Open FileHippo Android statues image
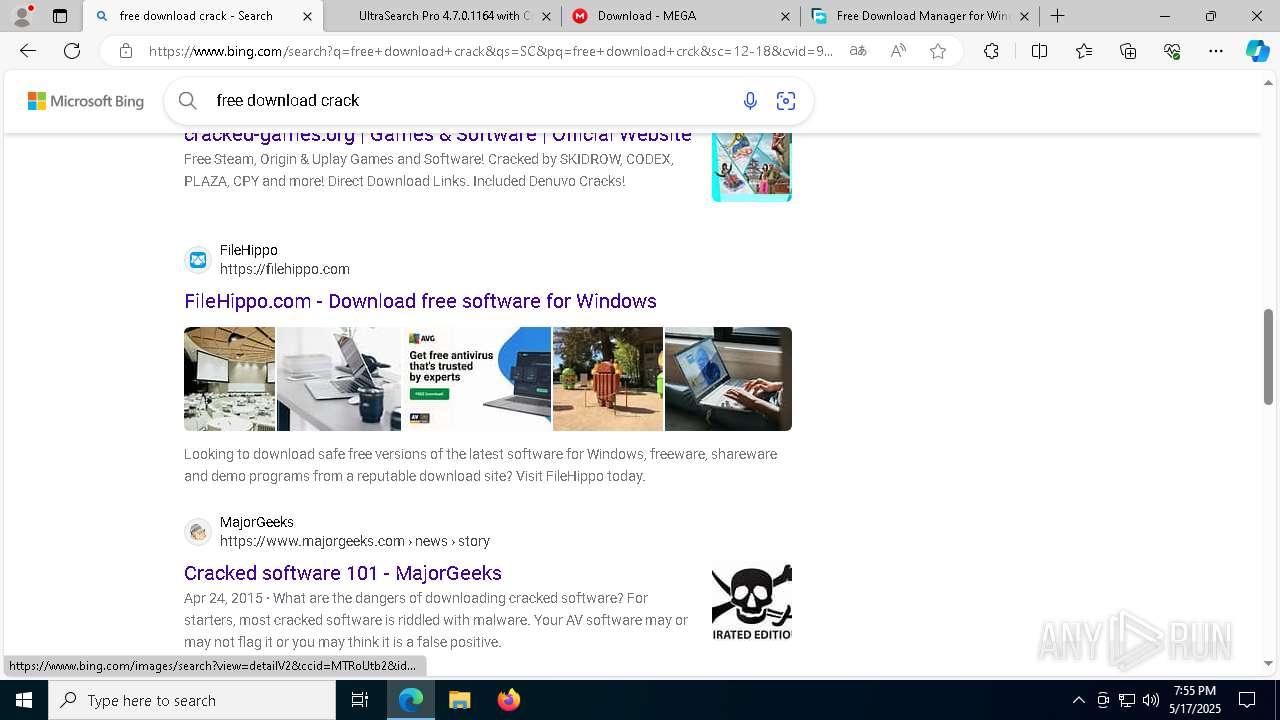Viewport: 1280px width, 720px height. 608,379
